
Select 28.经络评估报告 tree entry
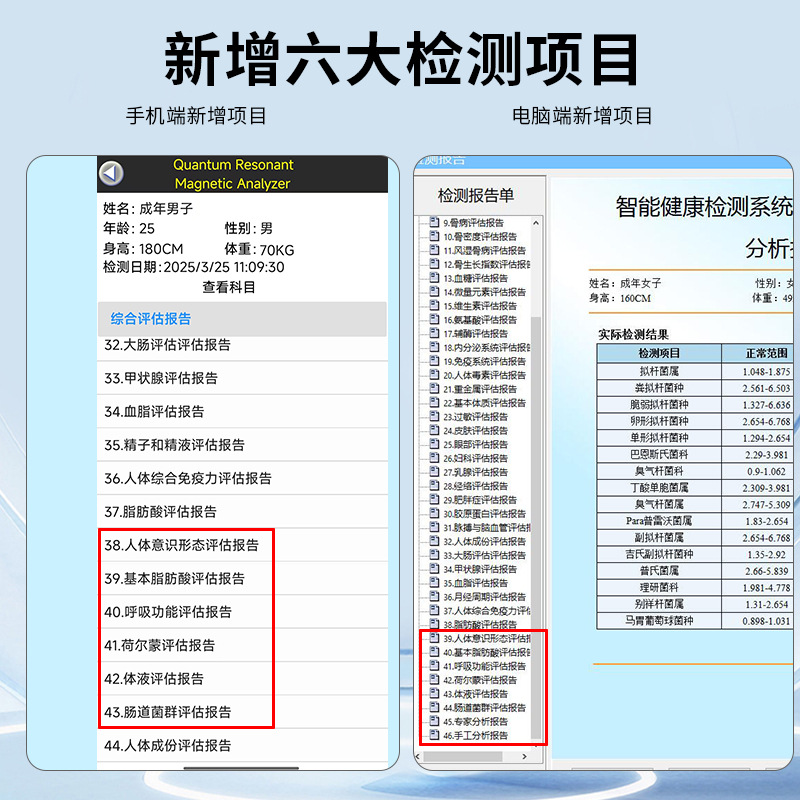tap(476, 486)
